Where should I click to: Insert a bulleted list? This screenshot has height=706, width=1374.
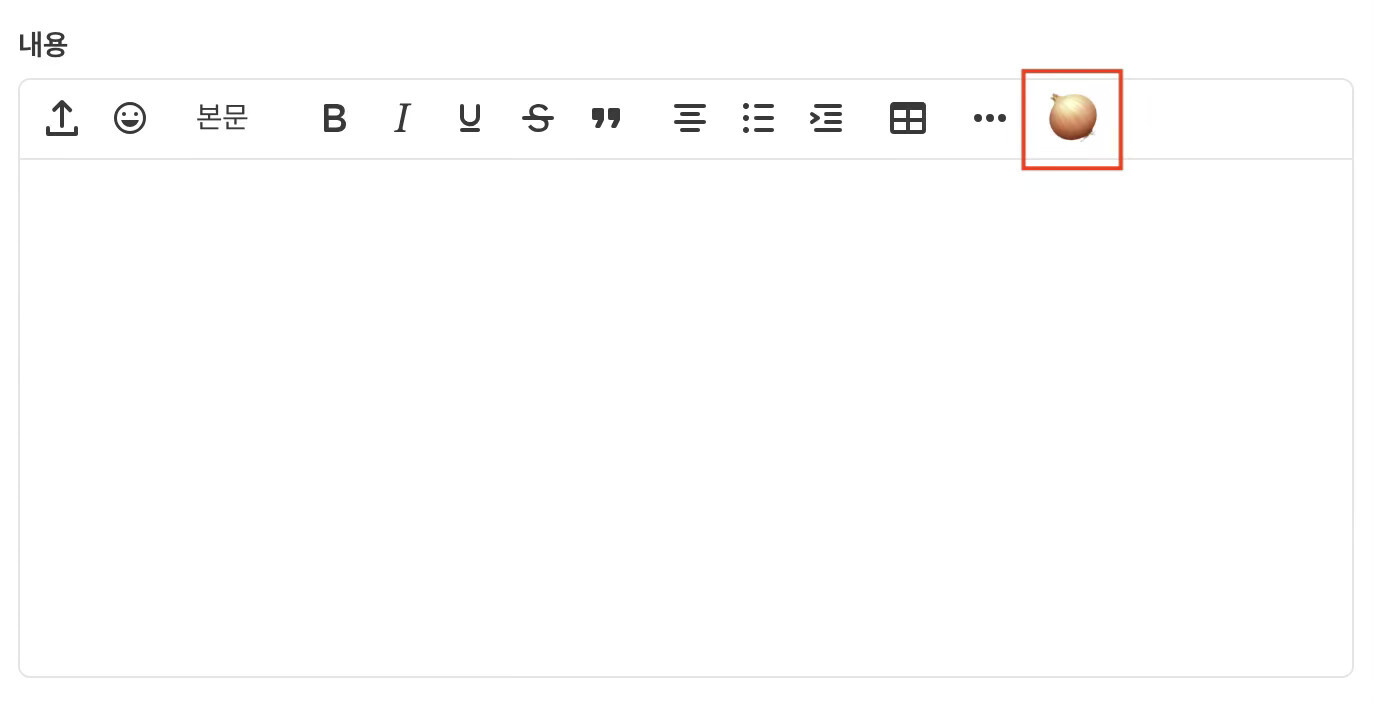coord(758,118)
